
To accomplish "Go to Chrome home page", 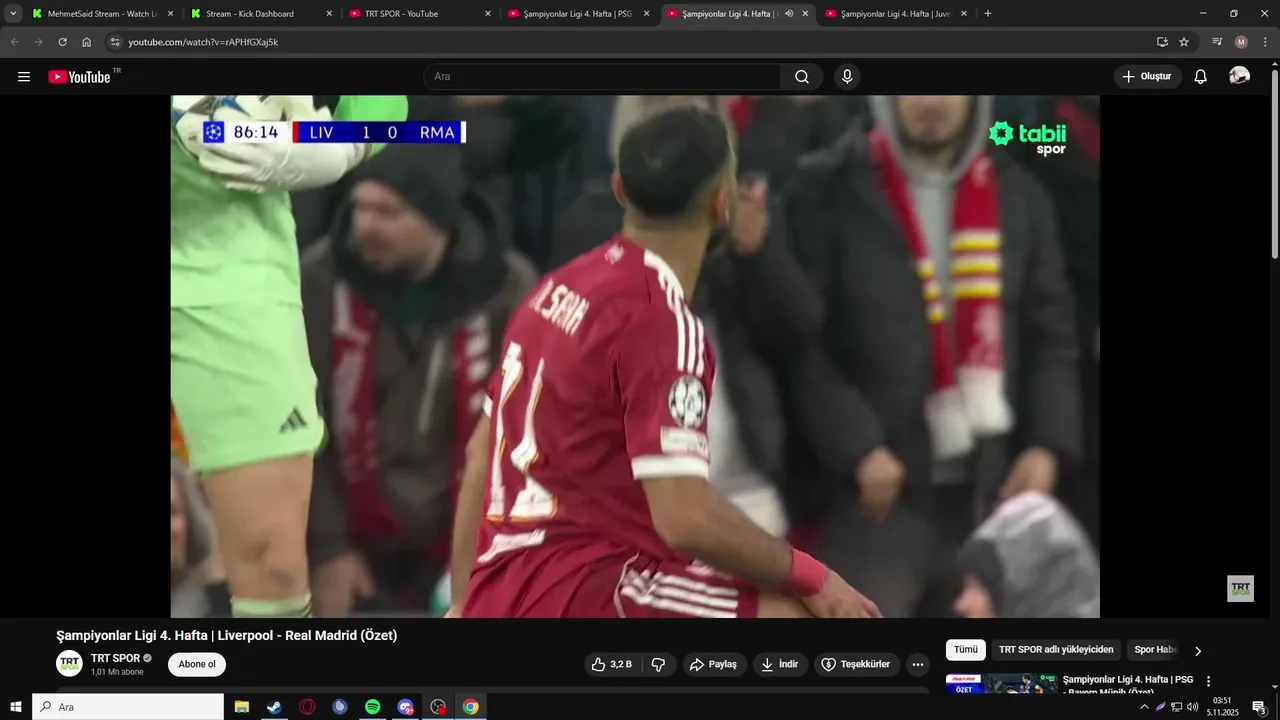I will [86, 42].
